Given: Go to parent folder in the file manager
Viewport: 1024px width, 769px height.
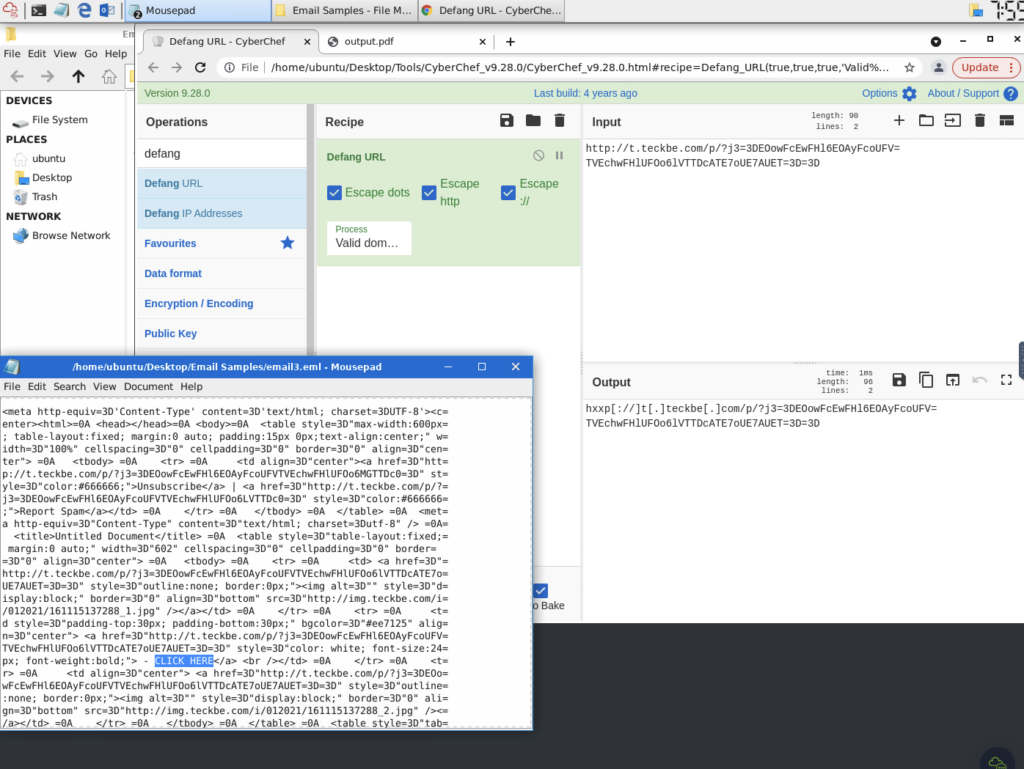Looking at the screenshot, I should tap(78, 76).
